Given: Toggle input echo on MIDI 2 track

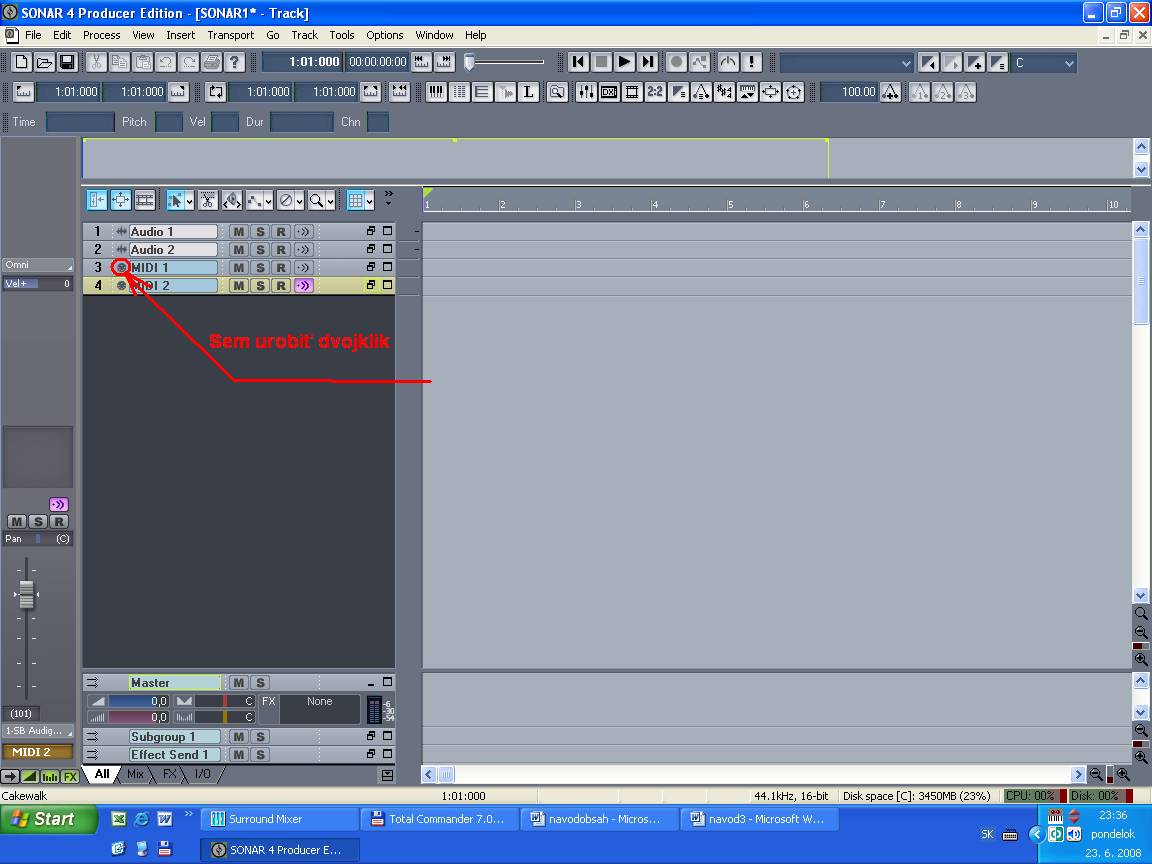Looking at the screenshot, I should point(303,286).
